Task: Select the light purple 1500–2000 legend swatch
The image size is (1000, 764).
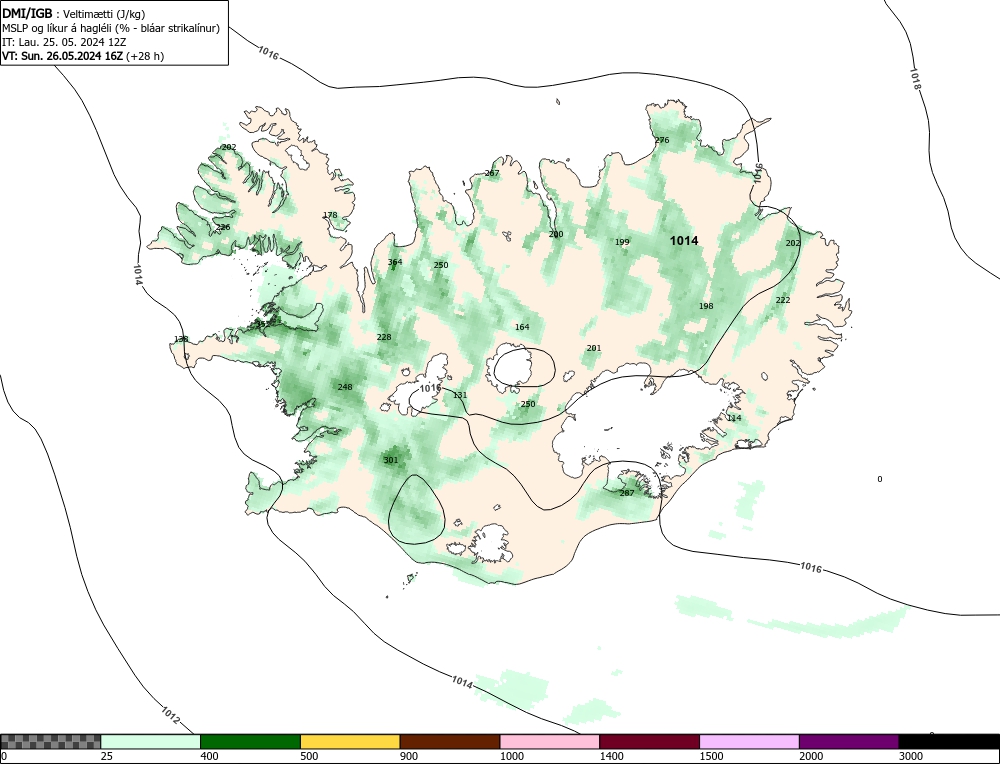Action: pyautogui.click(x=749, y=742)
